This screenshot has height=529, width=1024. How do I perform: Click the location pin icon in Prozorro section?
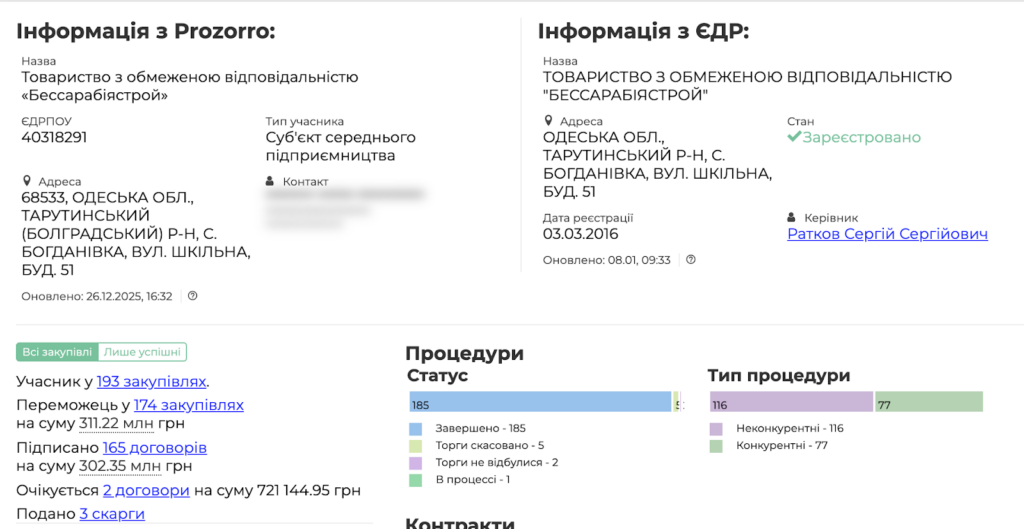click(26, 182)
